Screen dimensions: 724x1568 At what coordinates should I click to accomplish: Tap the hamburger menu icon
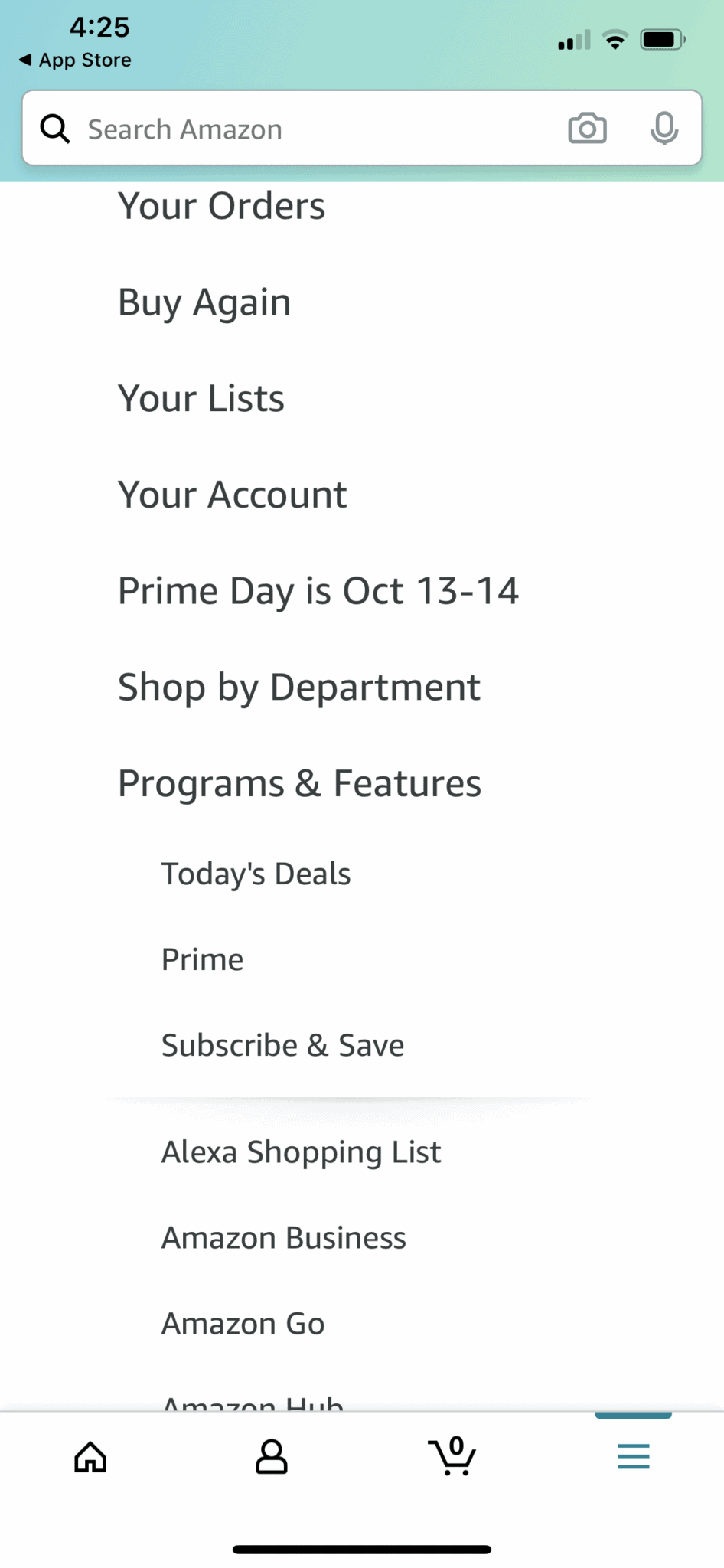(634, 1456)
